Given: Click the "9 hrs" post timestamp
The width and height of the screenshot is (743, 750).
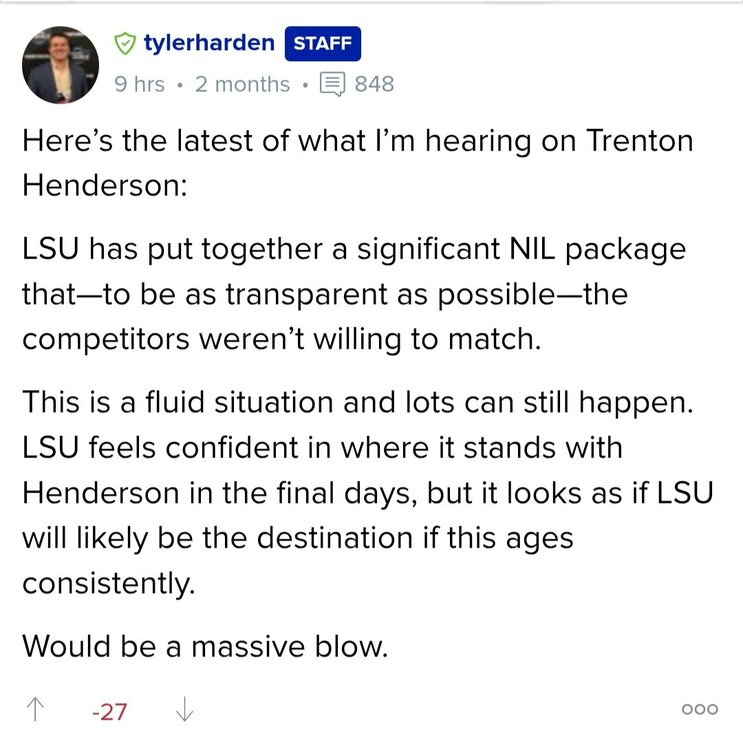Looking at the screenshot, I should (140, 84).
